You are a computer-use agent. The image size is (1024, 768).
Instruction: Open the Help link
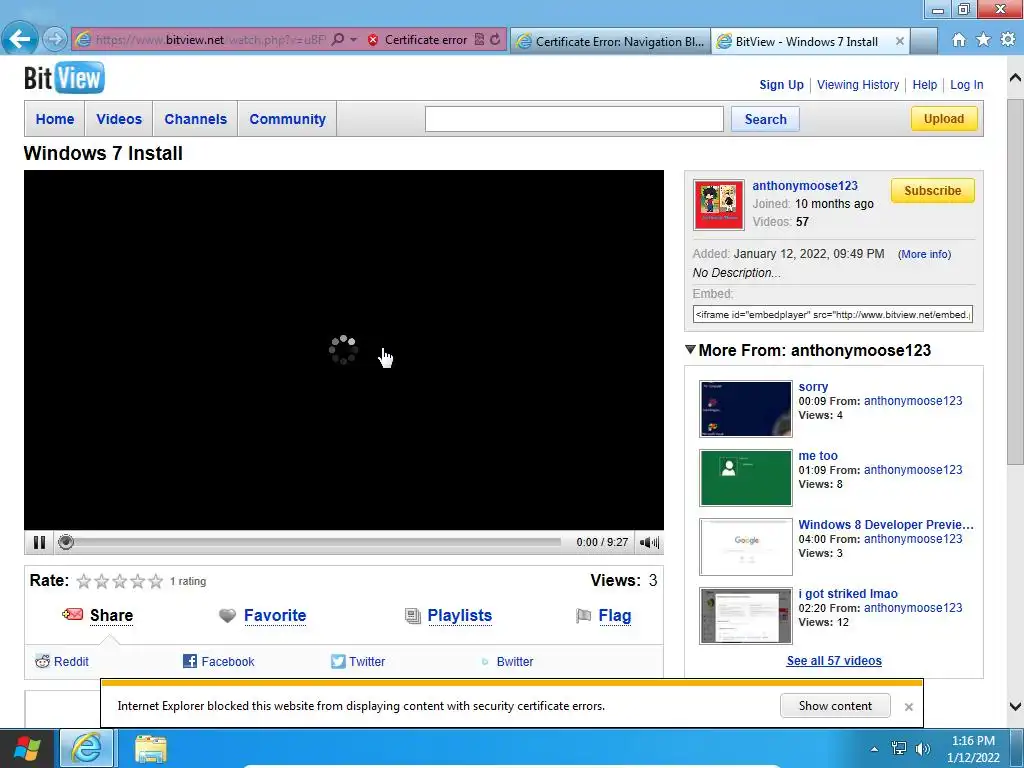(924, 85)
